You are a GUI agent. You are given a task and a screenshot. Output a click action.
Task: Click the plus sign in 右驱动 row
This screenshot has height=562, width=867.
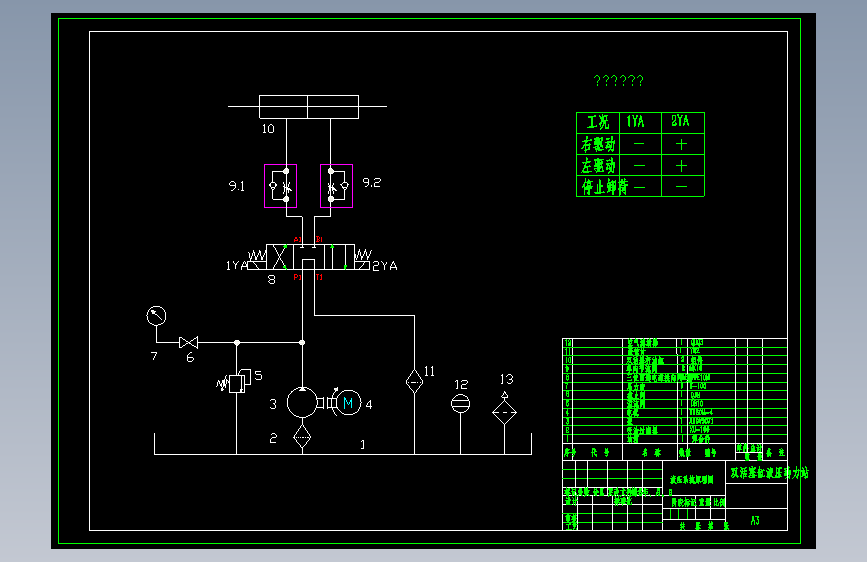coord(681,145)
